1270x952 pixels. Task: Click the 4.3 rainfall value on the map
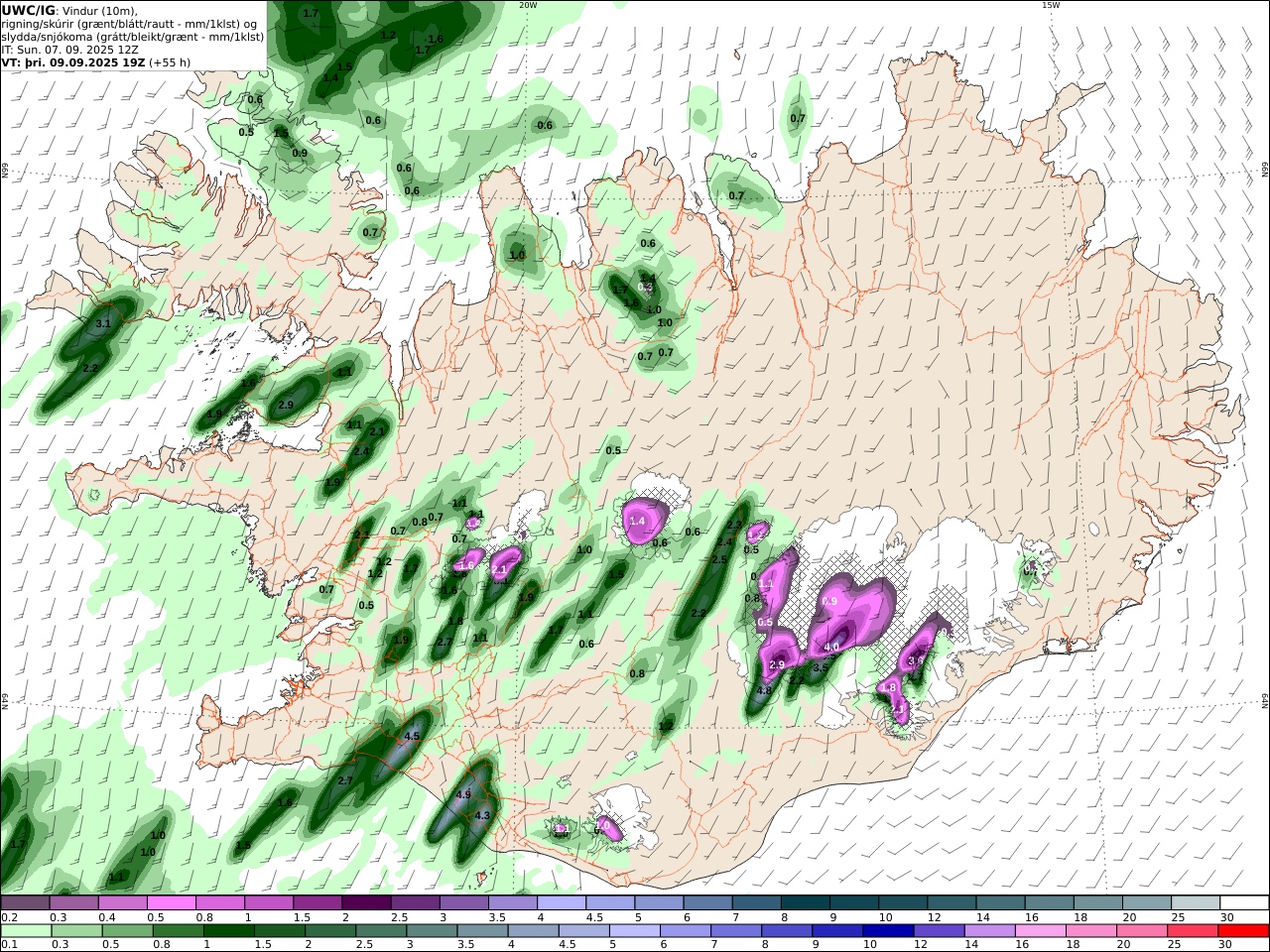tap(483, 815)
